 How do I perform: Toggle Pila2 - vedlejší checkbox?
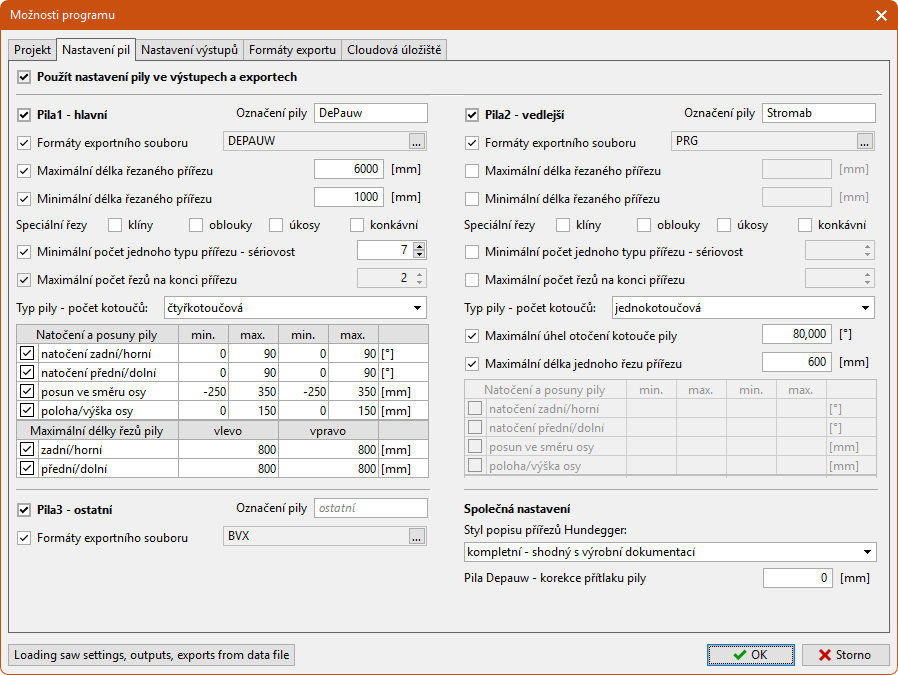472,115
